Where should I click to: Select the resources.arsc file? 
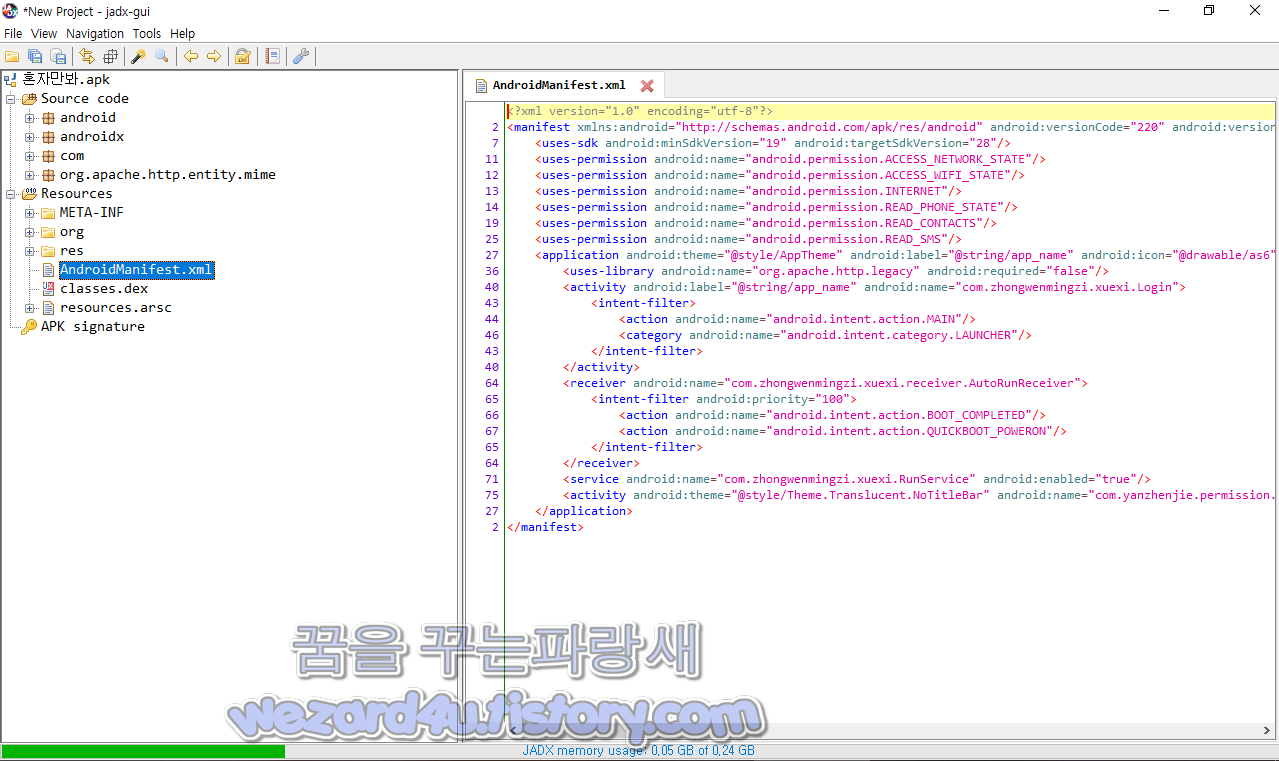point(115,307)
